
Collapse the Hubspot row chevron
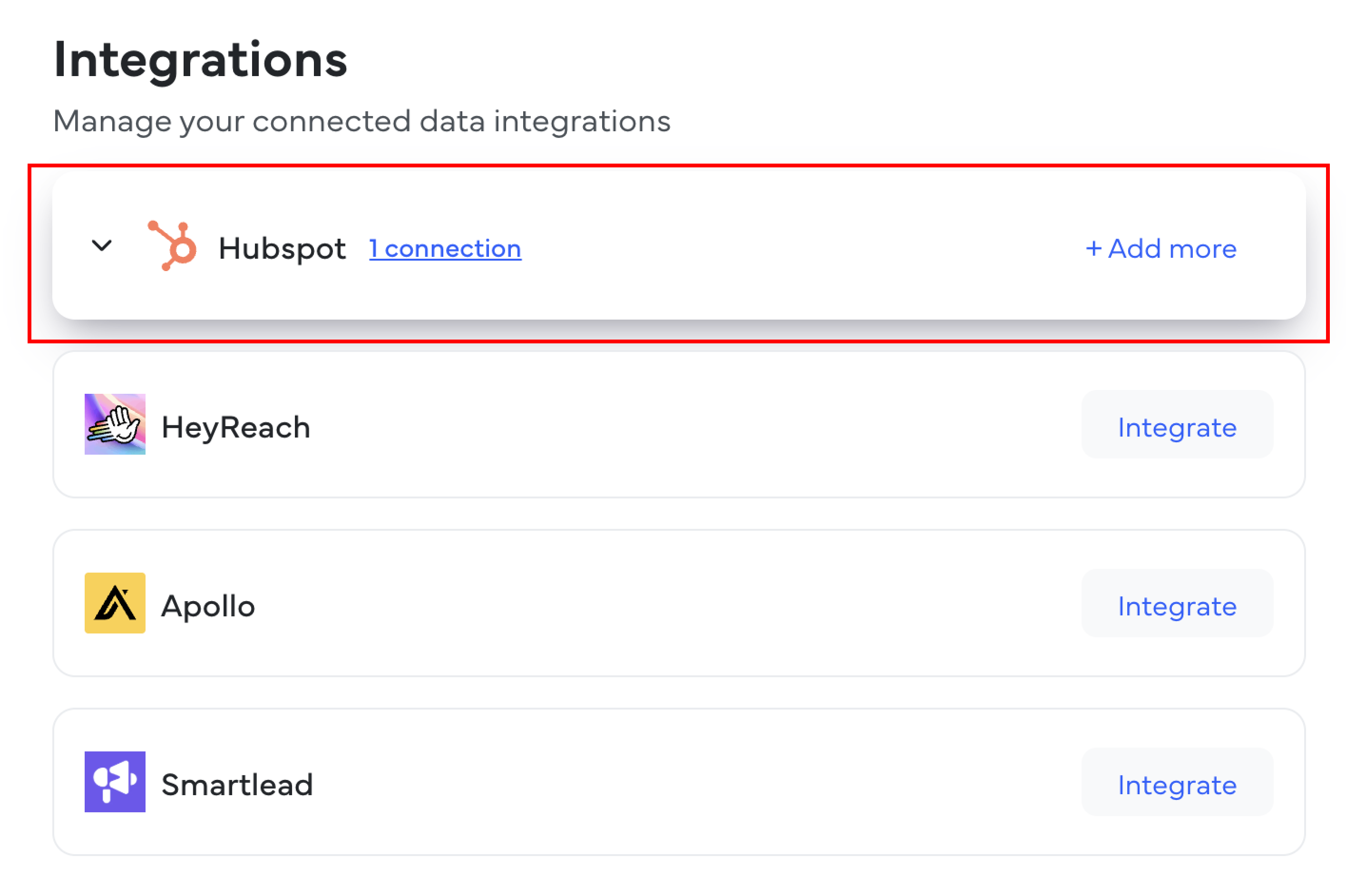(x=102, y=246)
